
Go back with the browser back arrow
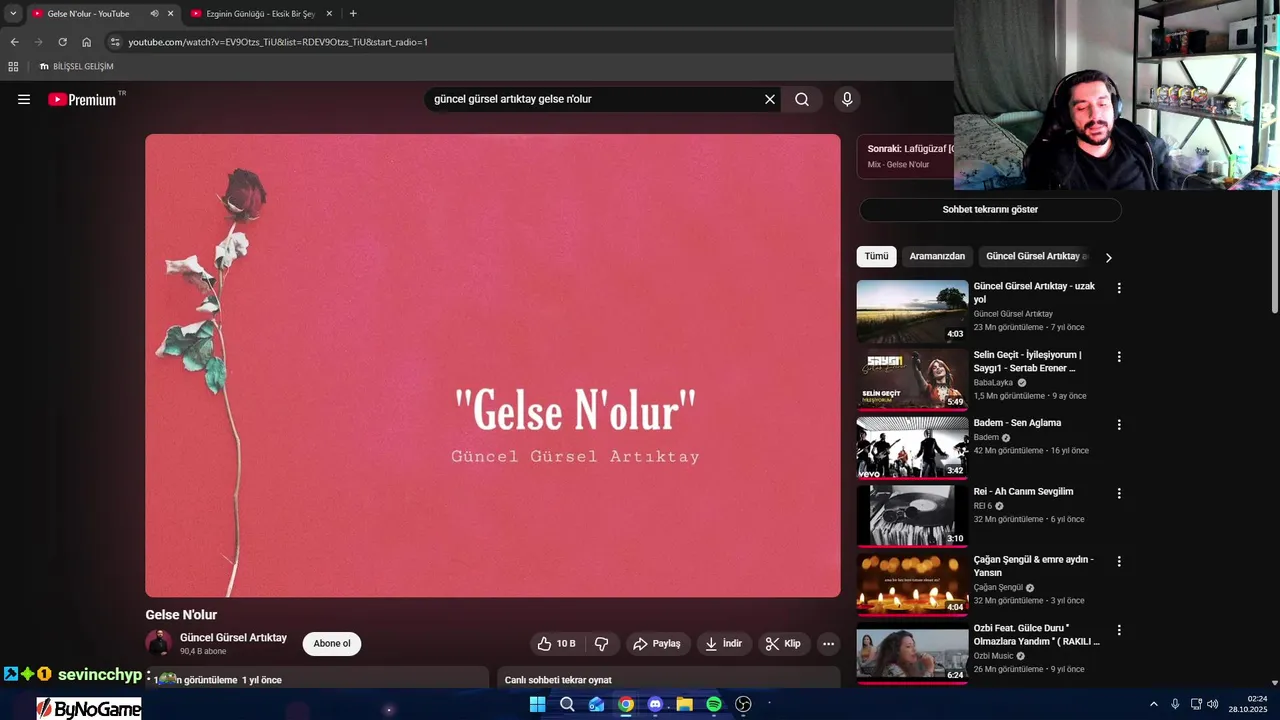14,42
